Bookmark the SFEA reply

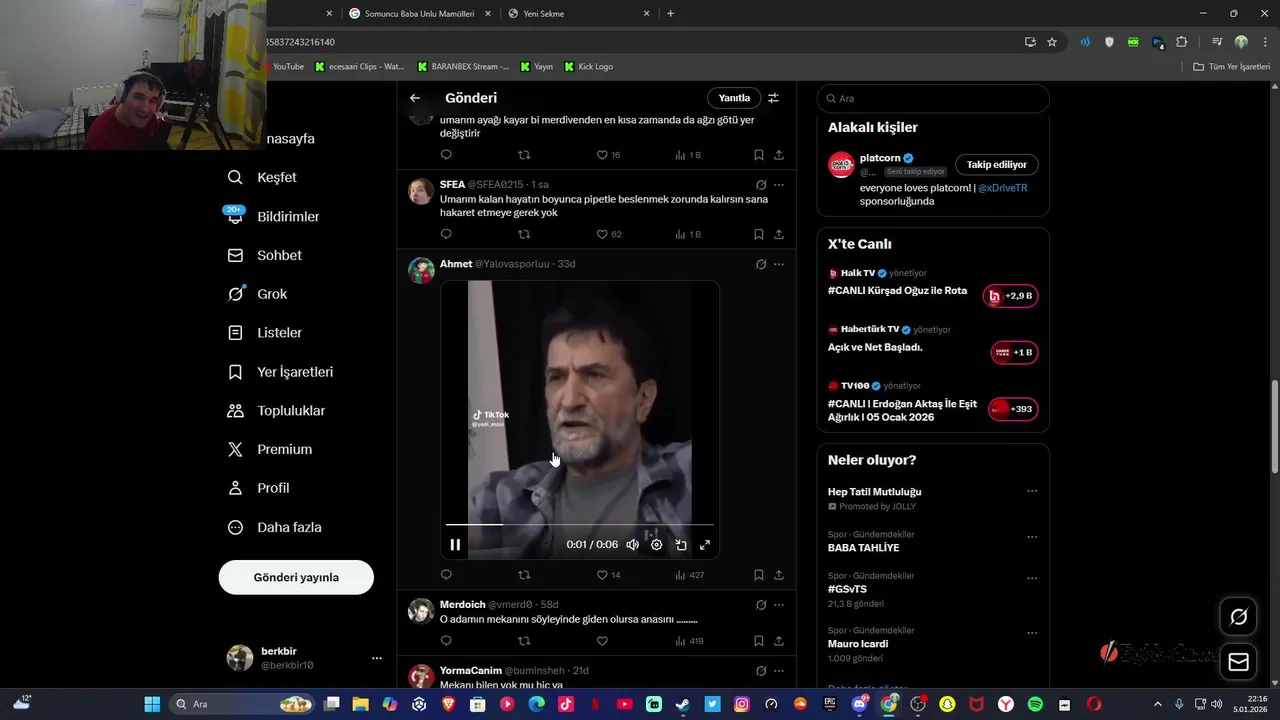click(x=759, y=234)
